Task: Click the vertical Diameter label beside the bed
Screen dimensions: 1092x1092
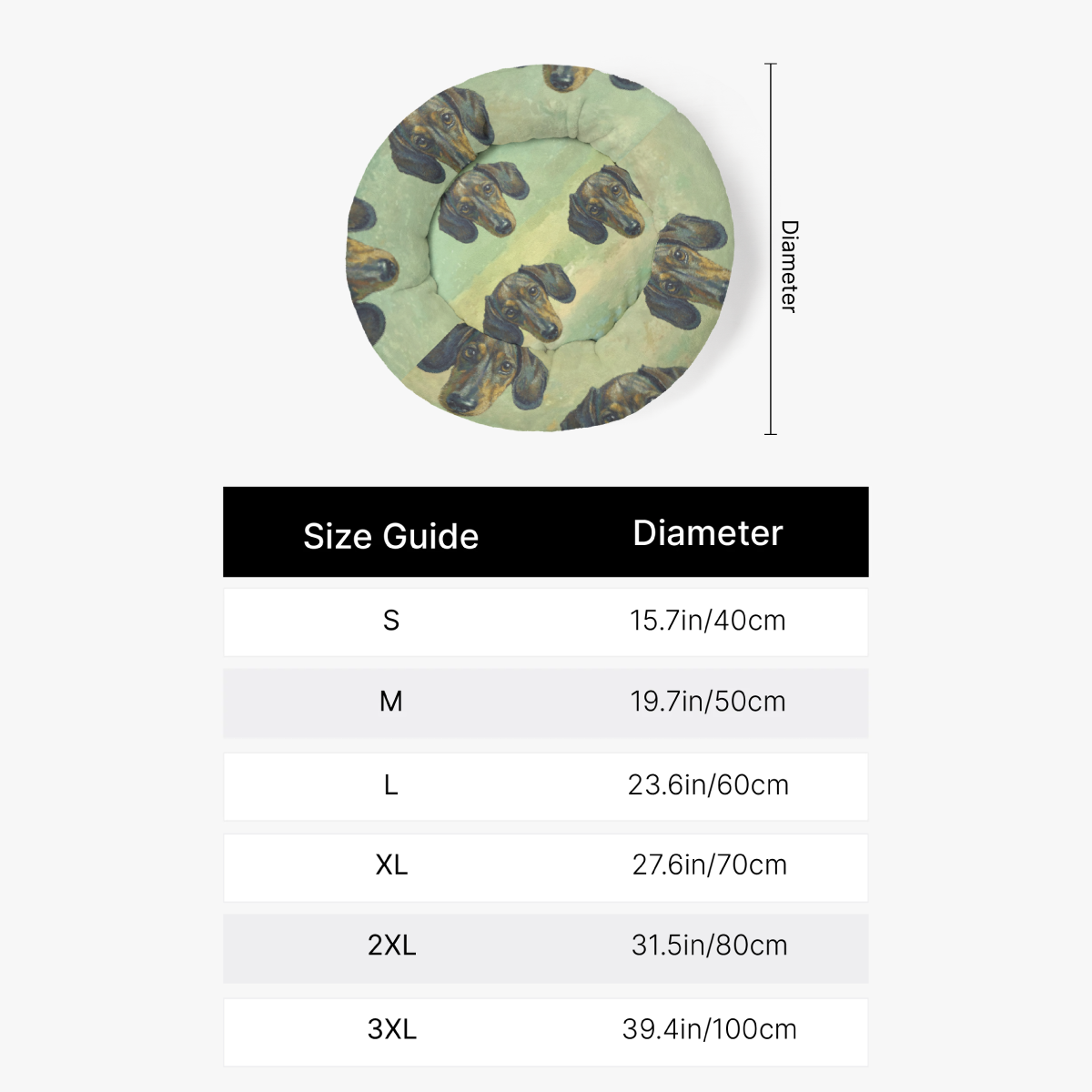Action: pos(789,266)
